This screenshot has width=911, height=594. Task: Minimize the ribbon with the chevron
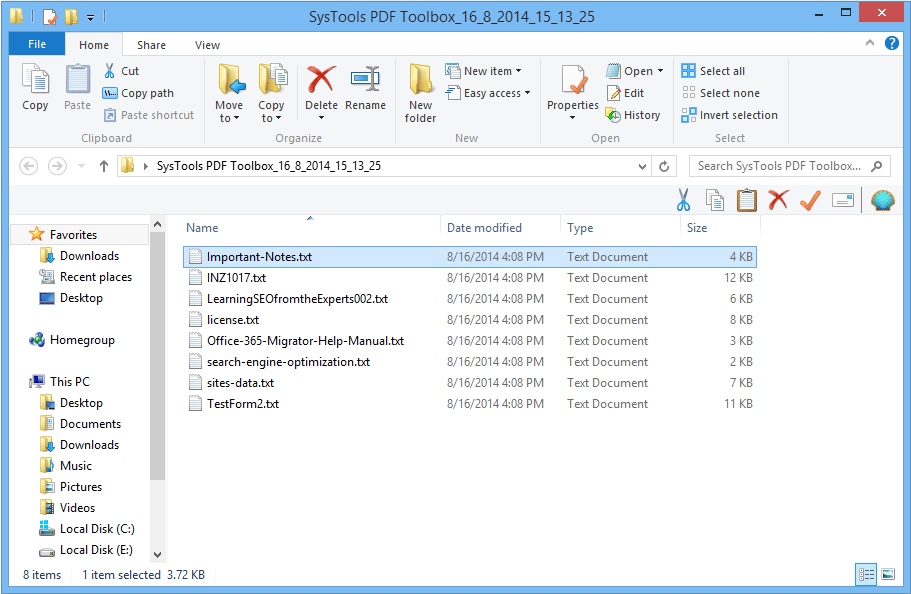click(870, 43)
